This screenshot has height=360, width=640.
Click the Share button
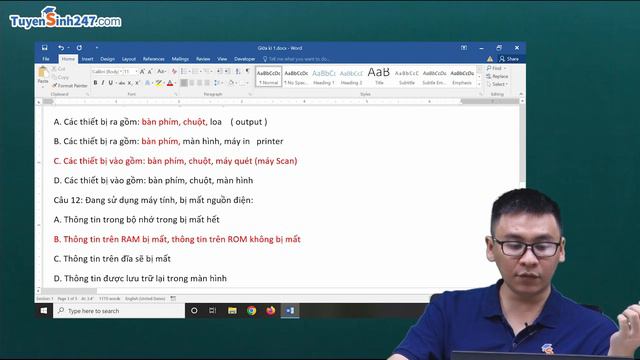(509, 59)
